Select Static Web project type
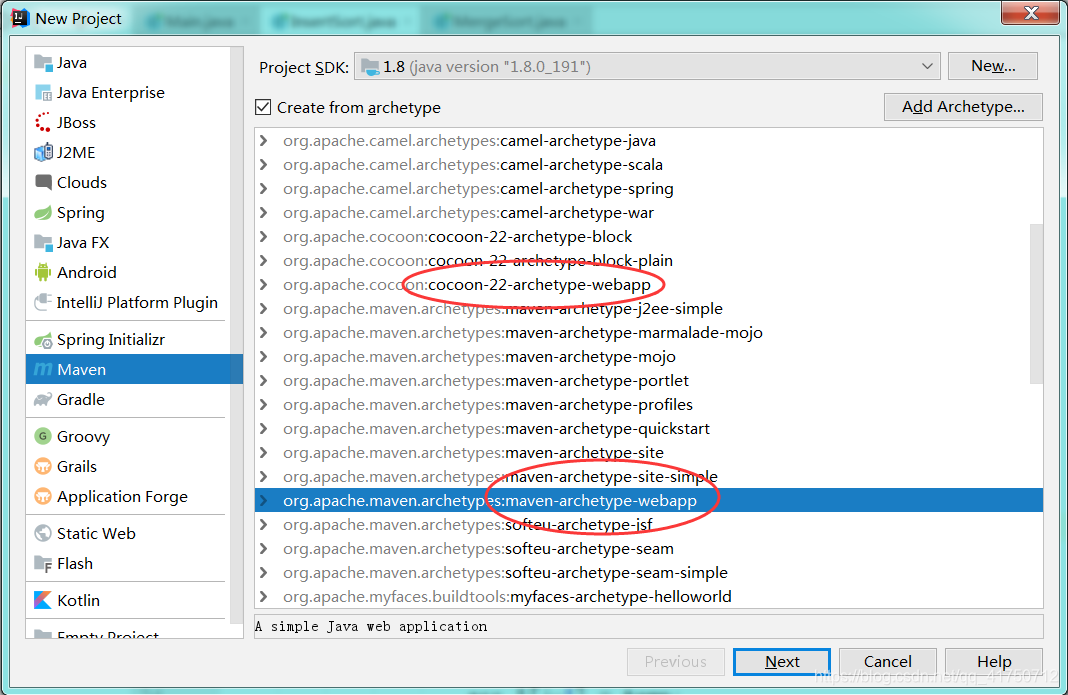 [128, 533]
